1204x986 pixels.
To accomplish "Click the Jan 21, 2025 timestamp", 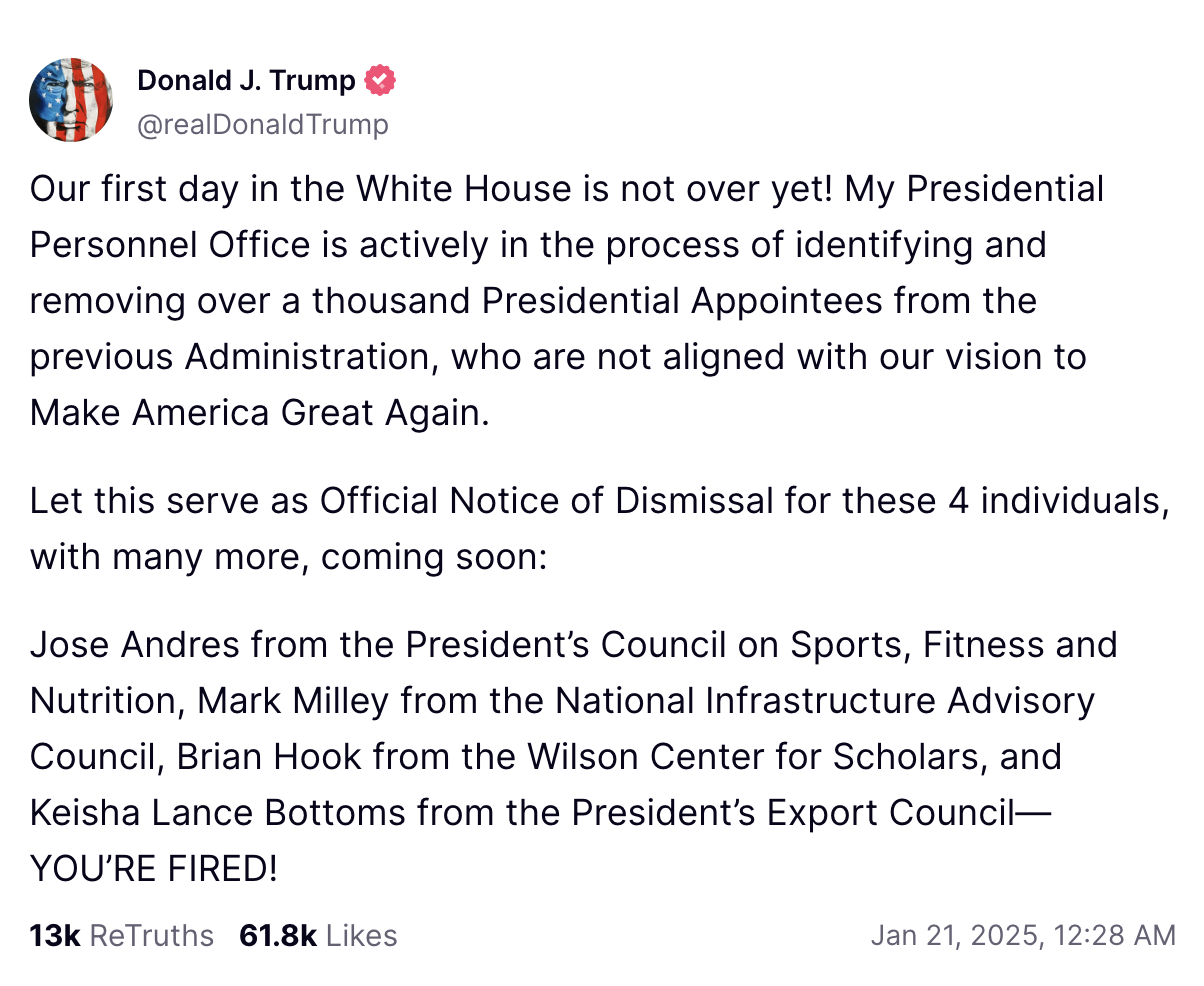I will [1022, 935].
